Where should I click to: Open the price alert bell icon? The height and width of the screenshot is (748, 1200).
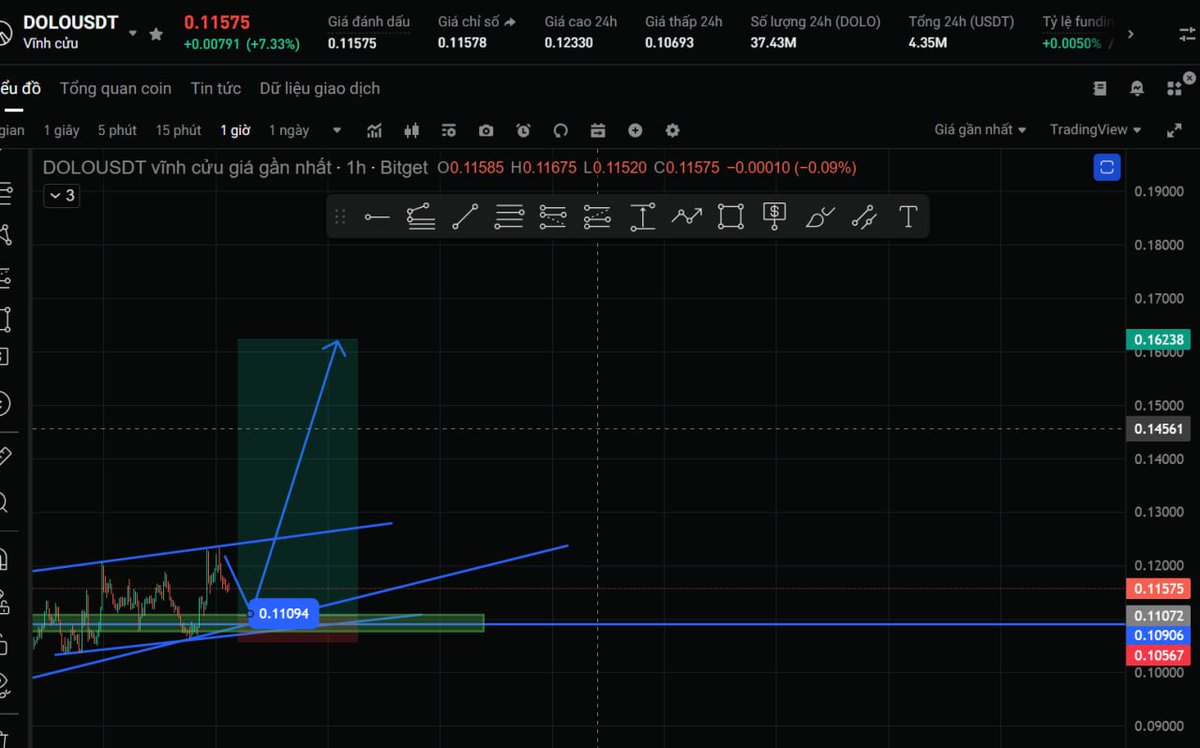1137,88
